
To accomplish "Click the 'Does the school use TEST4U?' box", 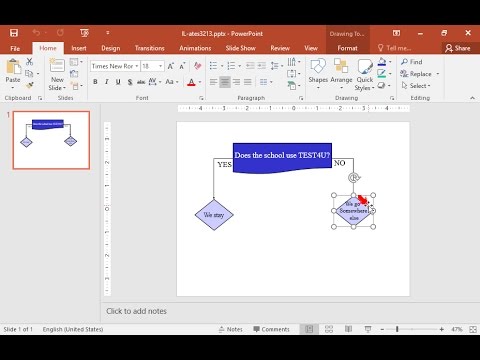I will pos(282,158).
